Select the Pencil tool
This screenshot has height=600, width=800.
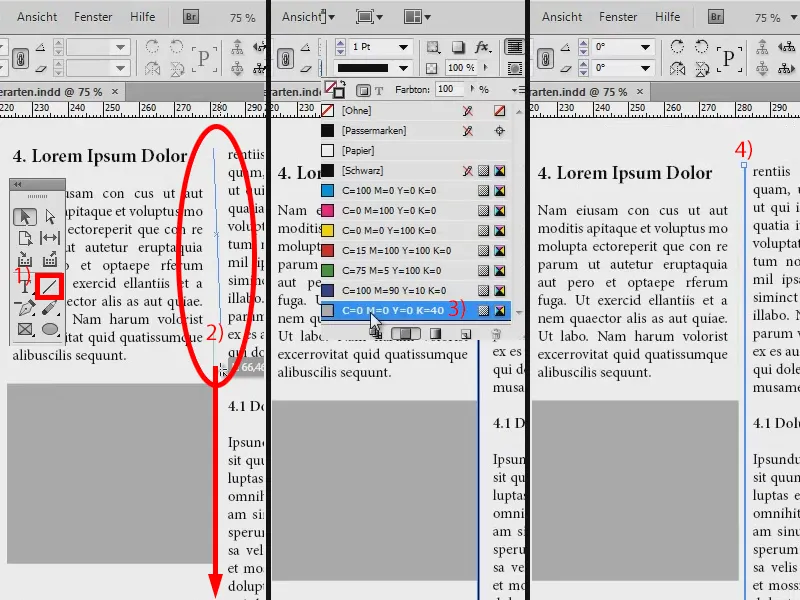click(49, 308)
